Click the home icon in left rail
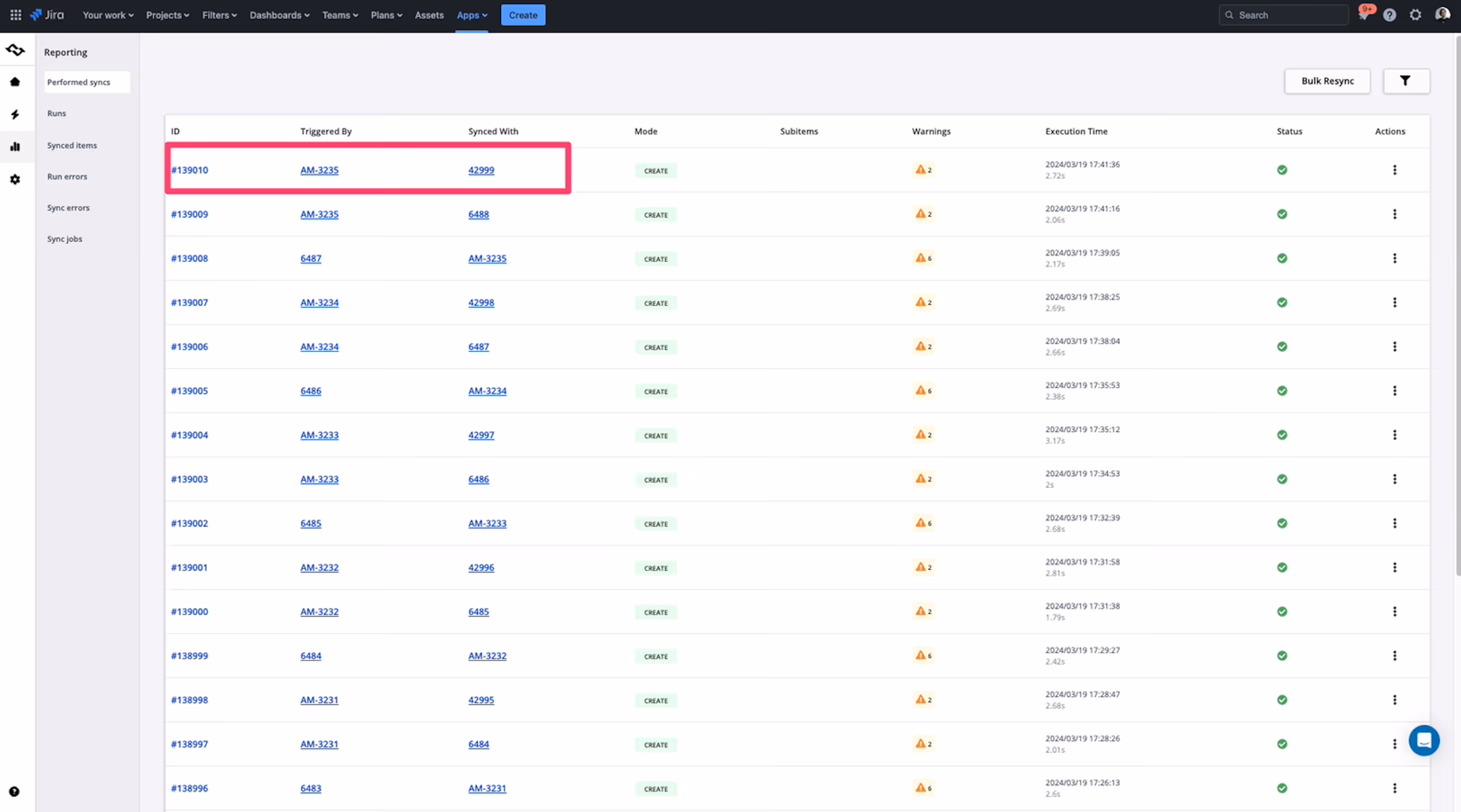1461x812 pixels. pos(15,82)
